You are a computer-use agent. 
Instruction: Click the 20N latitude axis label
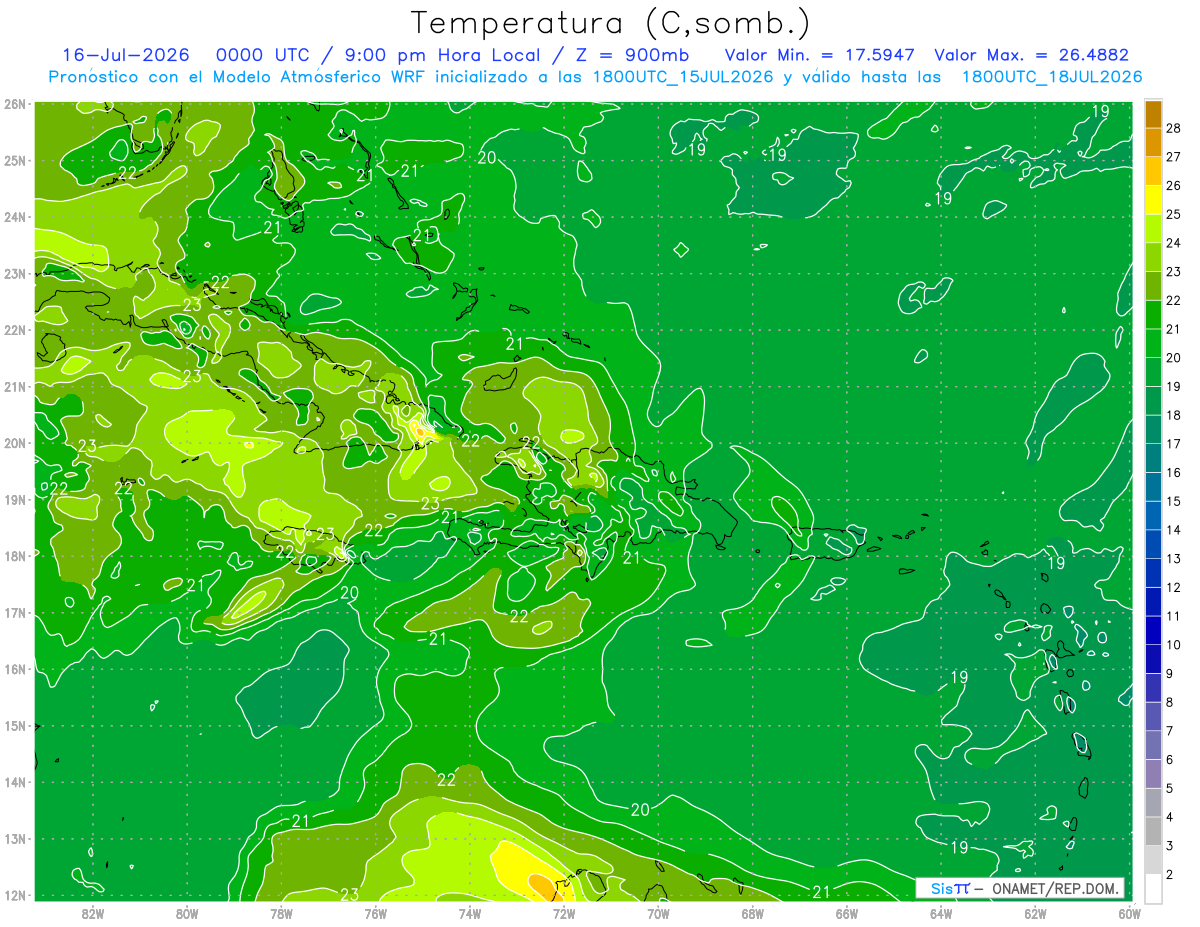click(14, 443)
